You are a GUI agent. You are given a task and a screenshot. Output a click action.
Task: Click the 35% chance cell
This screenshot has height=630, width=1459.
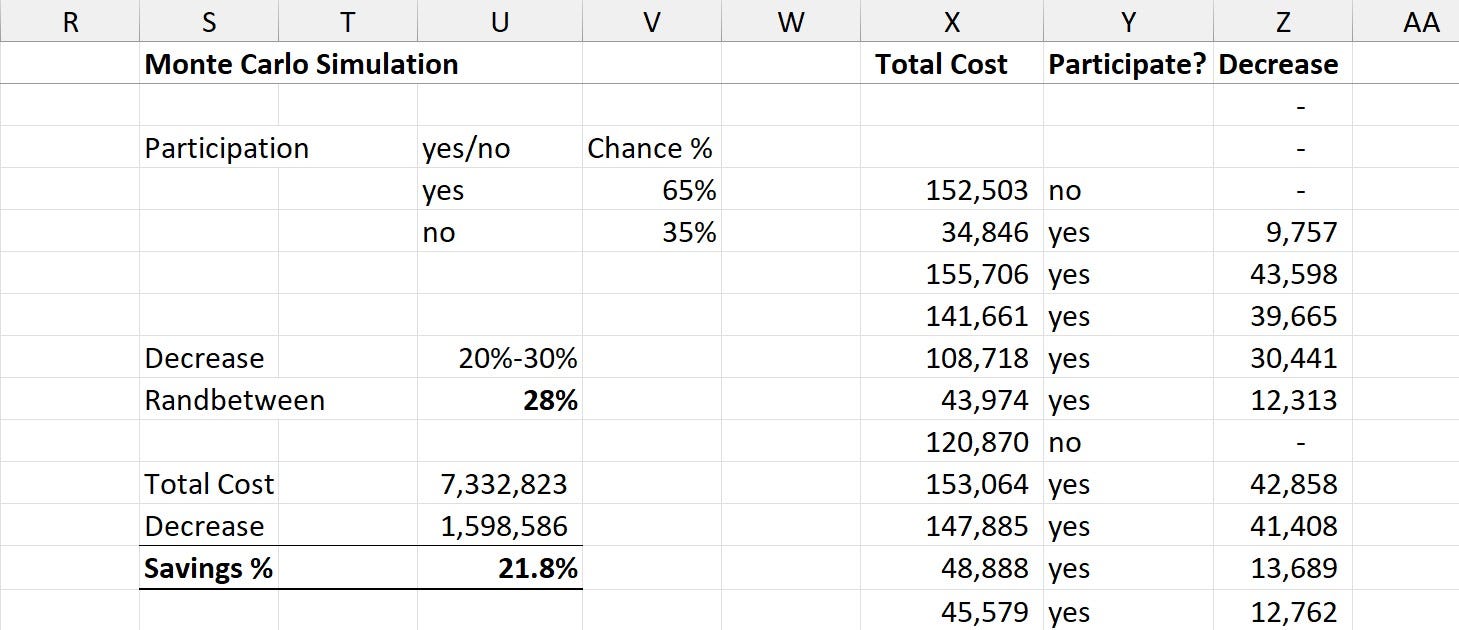[x=652, y=232]
